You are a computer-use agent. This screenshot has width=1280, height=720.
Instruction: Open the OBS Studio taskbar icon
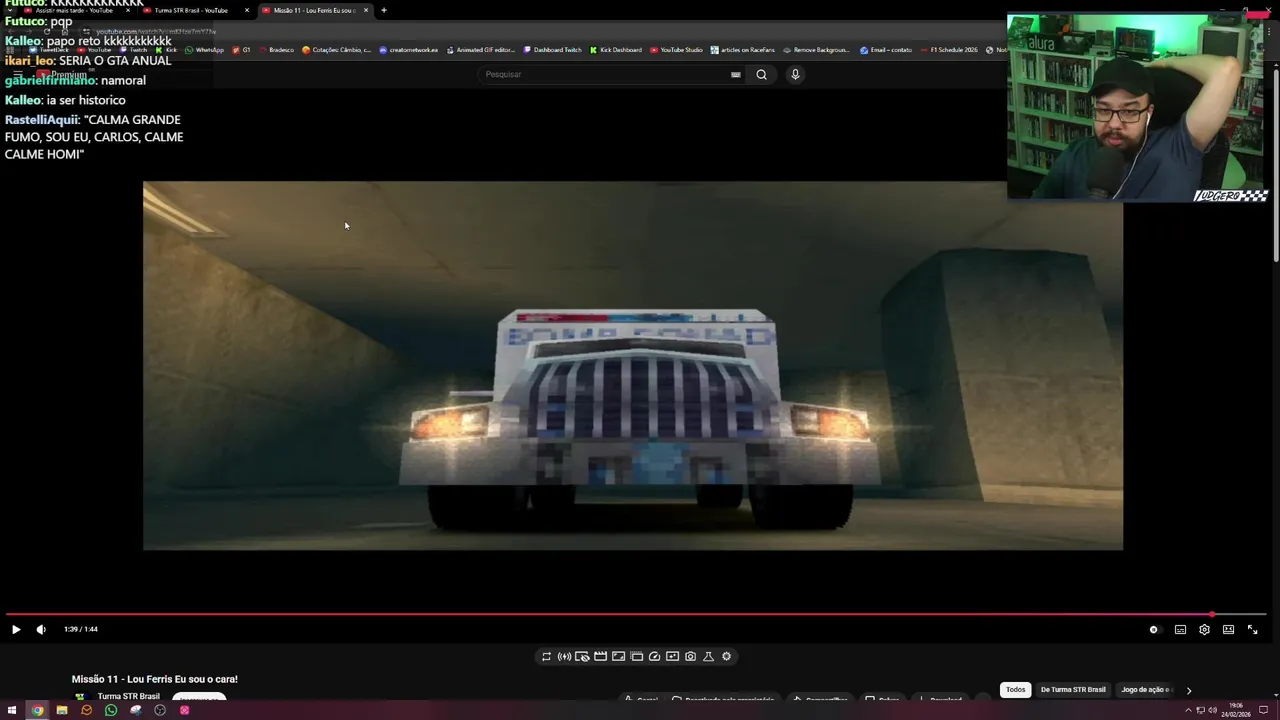(x=160, y=710)
